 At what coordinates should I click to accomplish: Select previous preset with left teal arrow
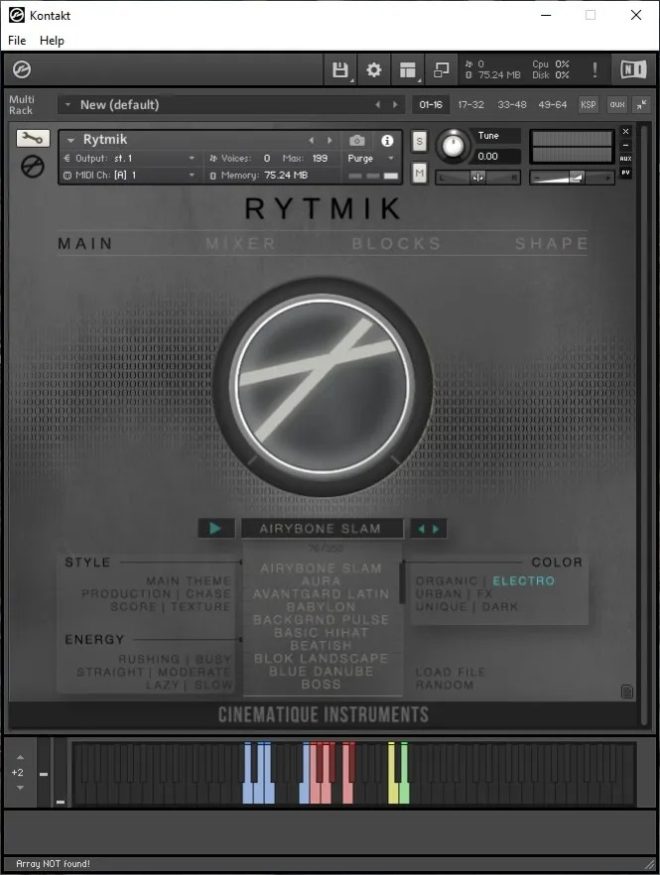(x=422, y=528)
